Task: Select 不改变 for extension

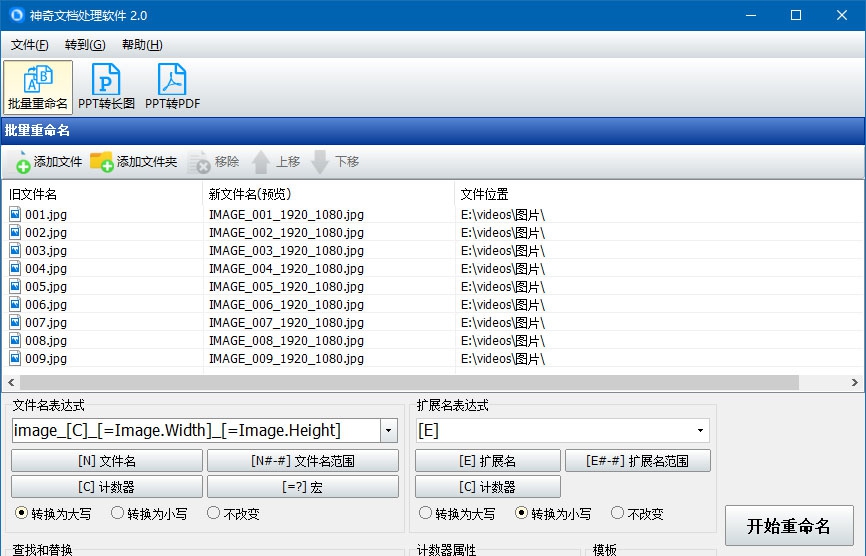Action: pyautogui.click(x=617, y=513)
